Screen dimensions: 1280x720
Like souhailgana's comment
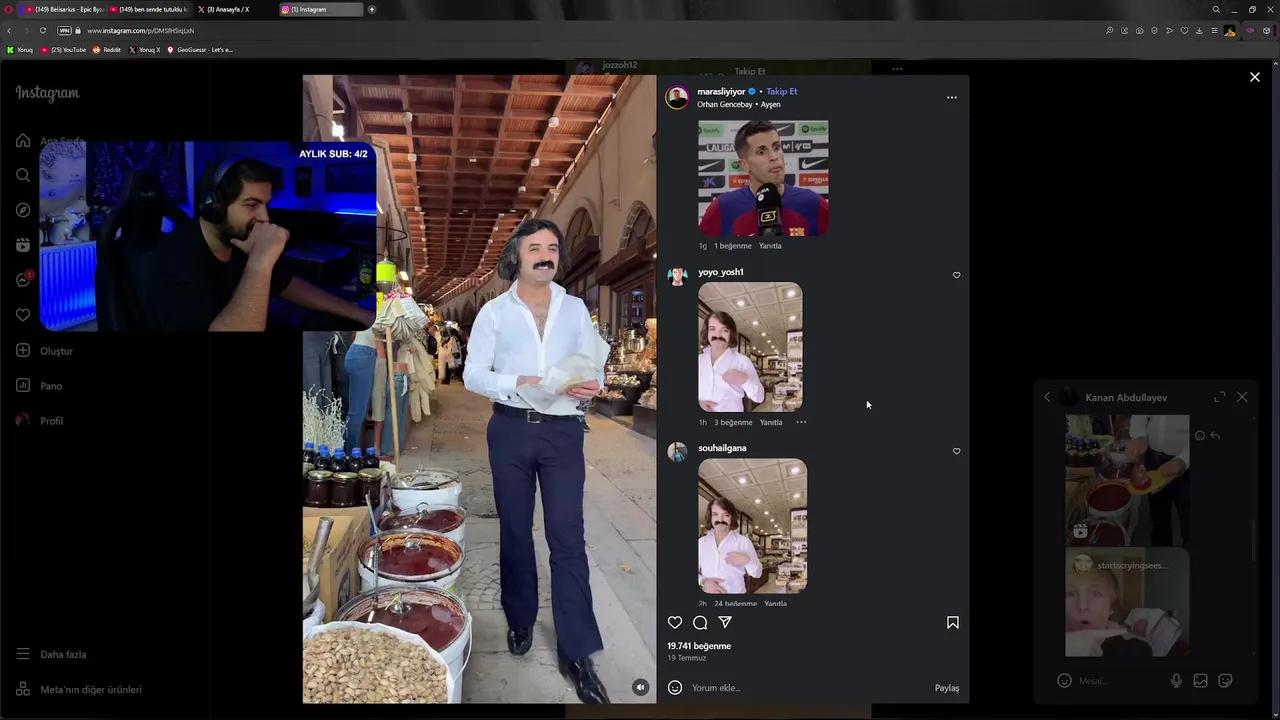[956, 451]
